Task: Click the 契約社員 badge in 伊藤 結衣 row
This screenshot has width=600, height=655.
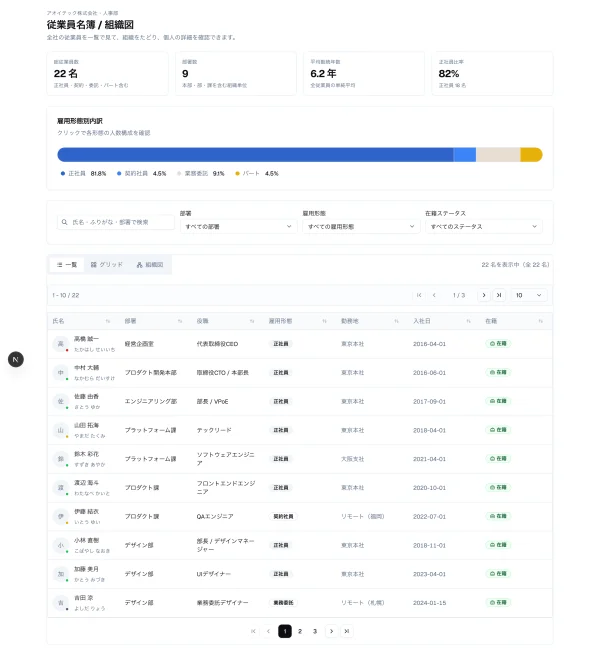Action: click(x=283, y=516)
